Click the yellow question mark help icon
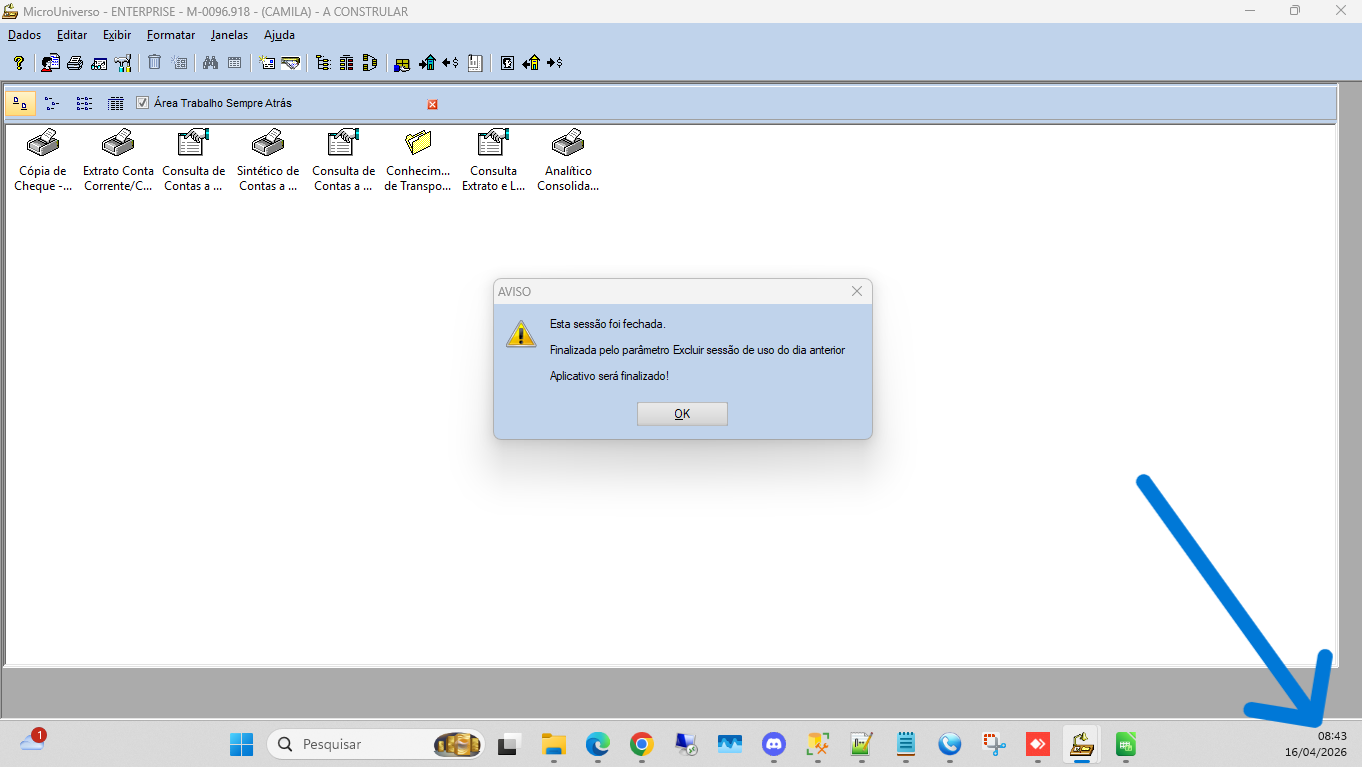 19,63
